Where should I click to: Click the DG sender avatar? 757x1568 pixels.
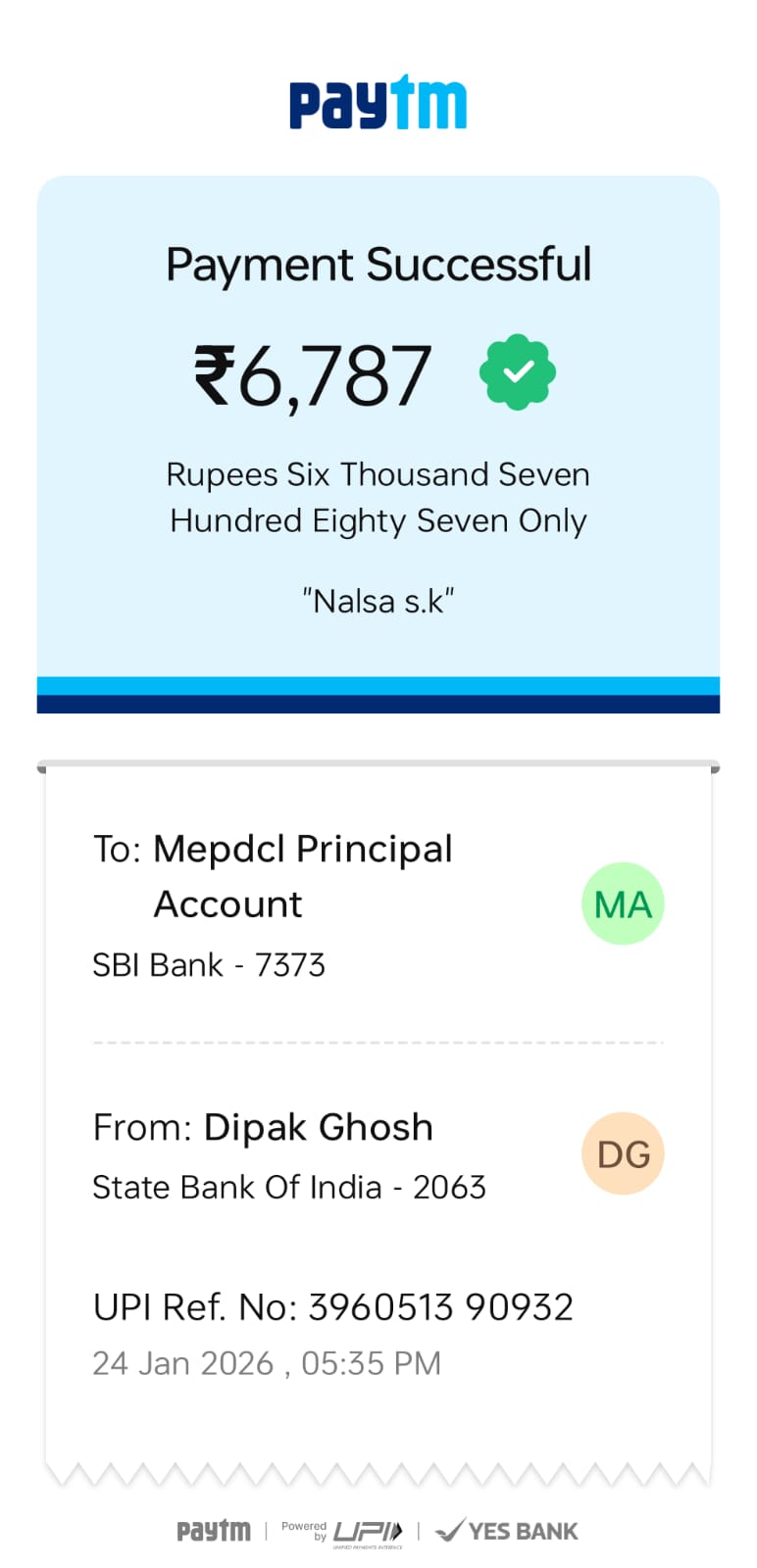coord(623,1153)
